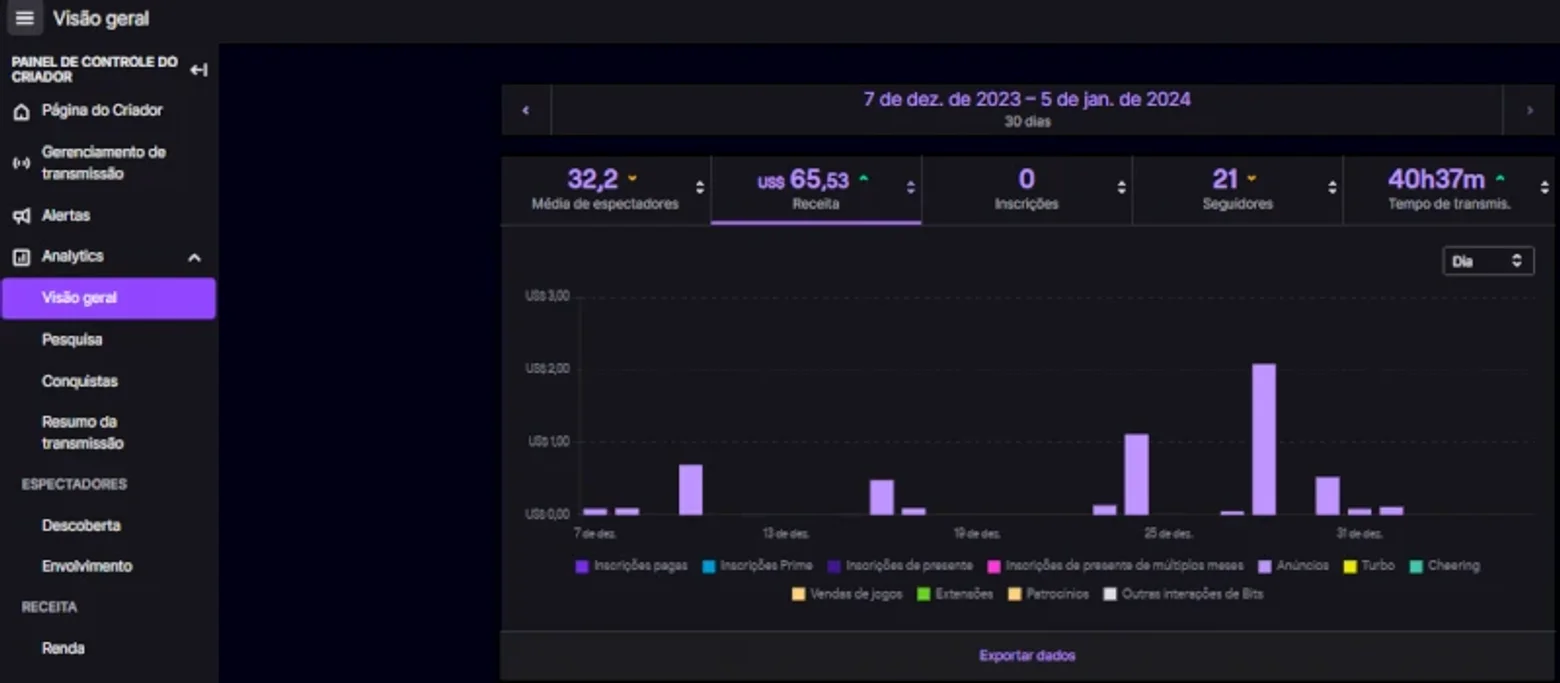1560x683 pixels.
Task: Open the Dia interval dropdown
Action: tap(1488, 261)
